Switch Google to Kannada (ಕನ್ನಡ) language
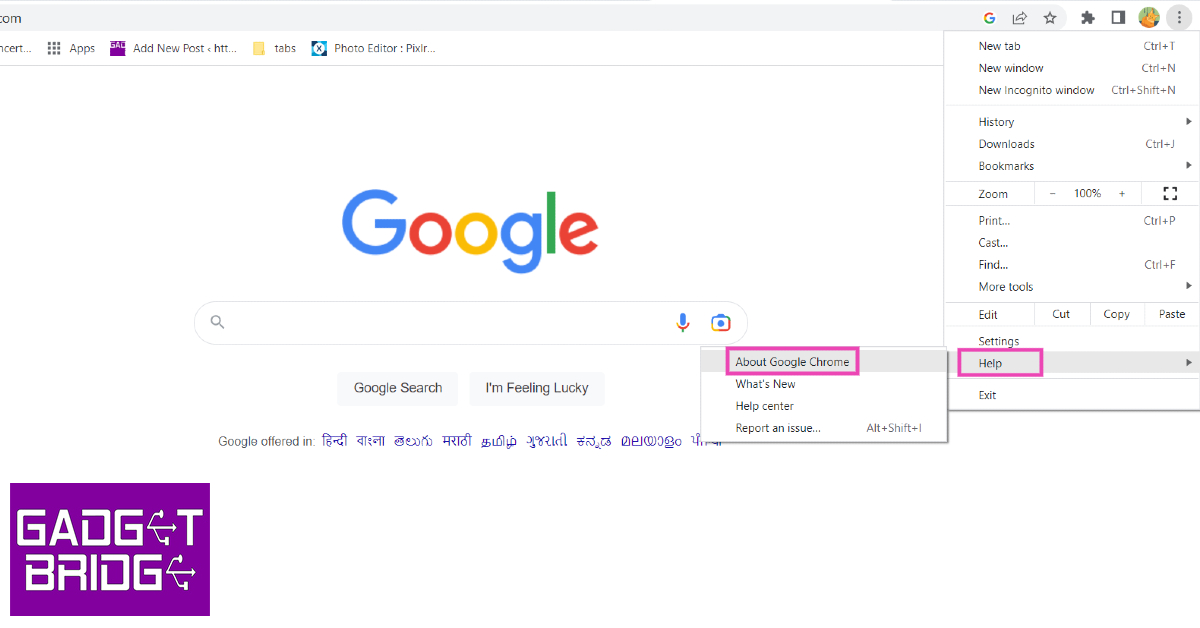 click(x=594, y=441)
